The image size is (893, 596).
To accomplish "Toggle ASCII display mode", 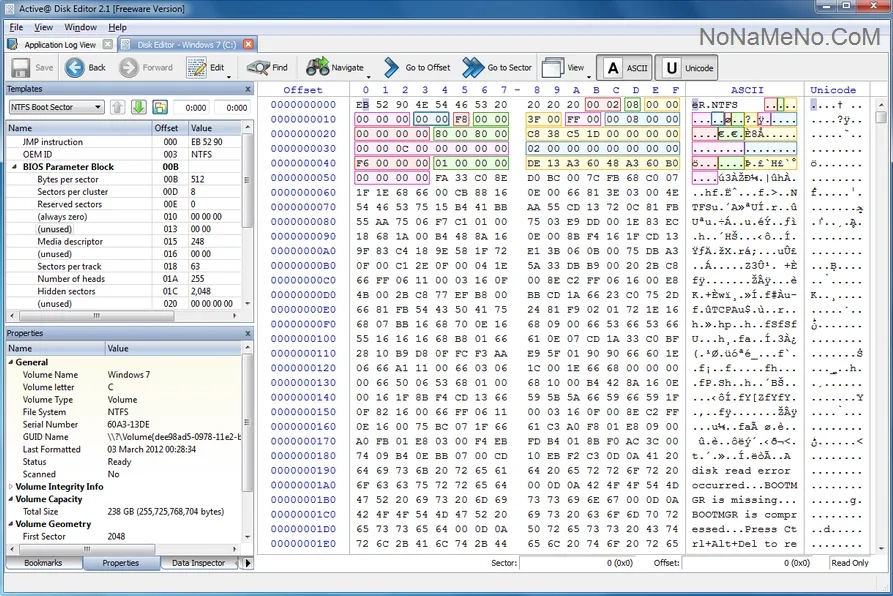I will click(624, 68).
